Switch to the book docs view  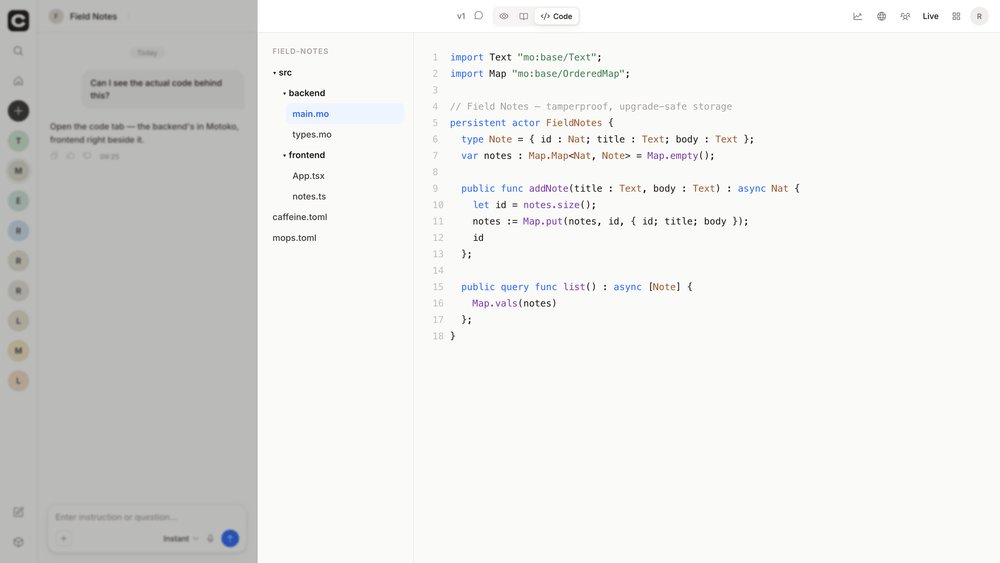pos(524,16)
